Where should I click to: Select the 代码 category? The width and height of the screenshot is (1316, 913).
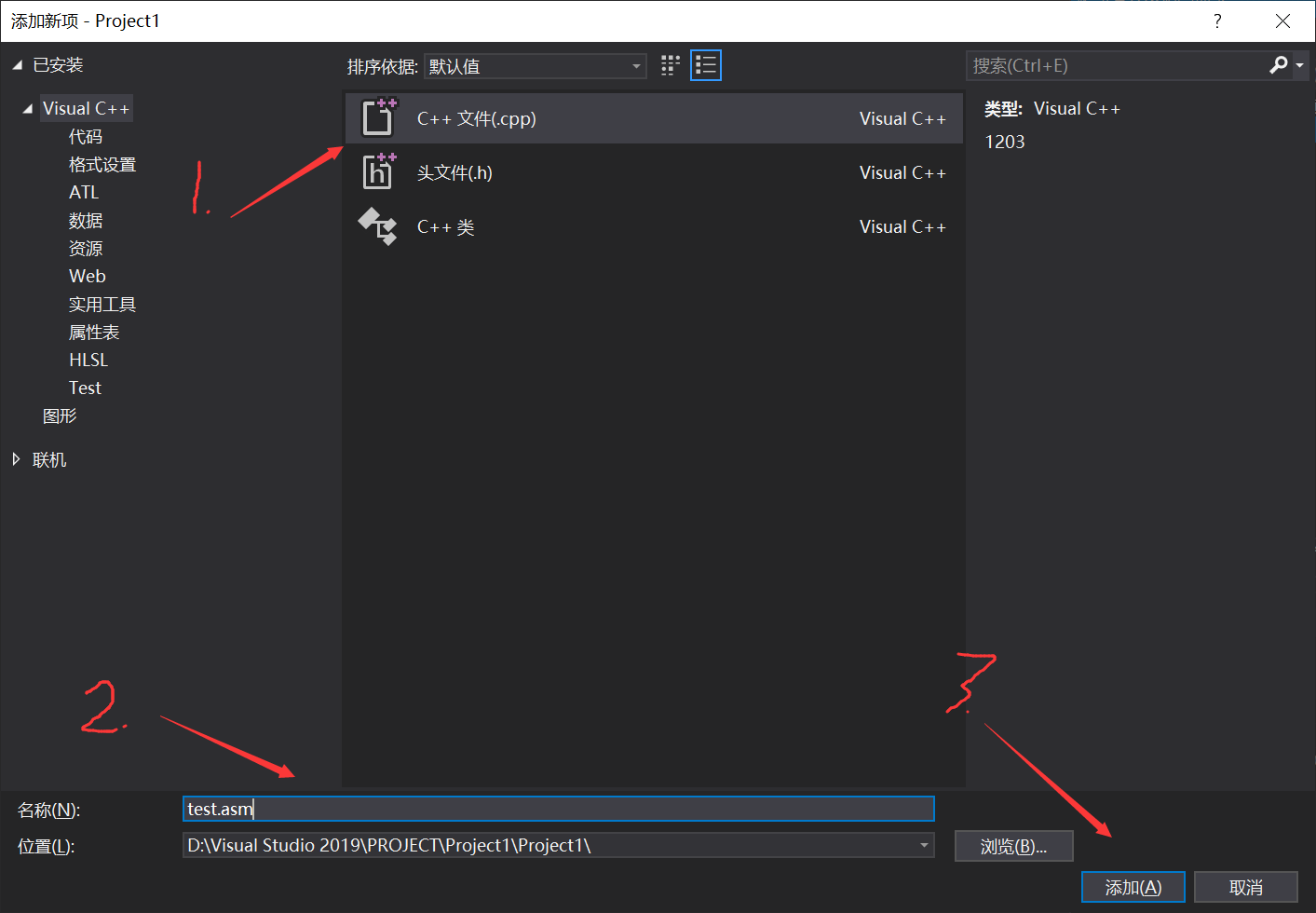[x=85, y=136]
